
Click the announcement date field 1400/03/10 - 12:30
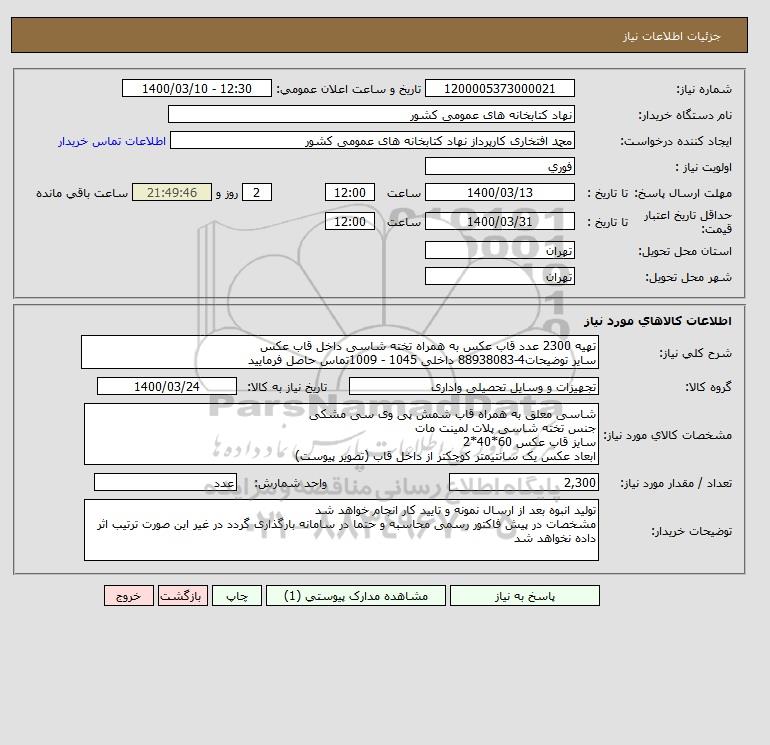click(196, 89)
